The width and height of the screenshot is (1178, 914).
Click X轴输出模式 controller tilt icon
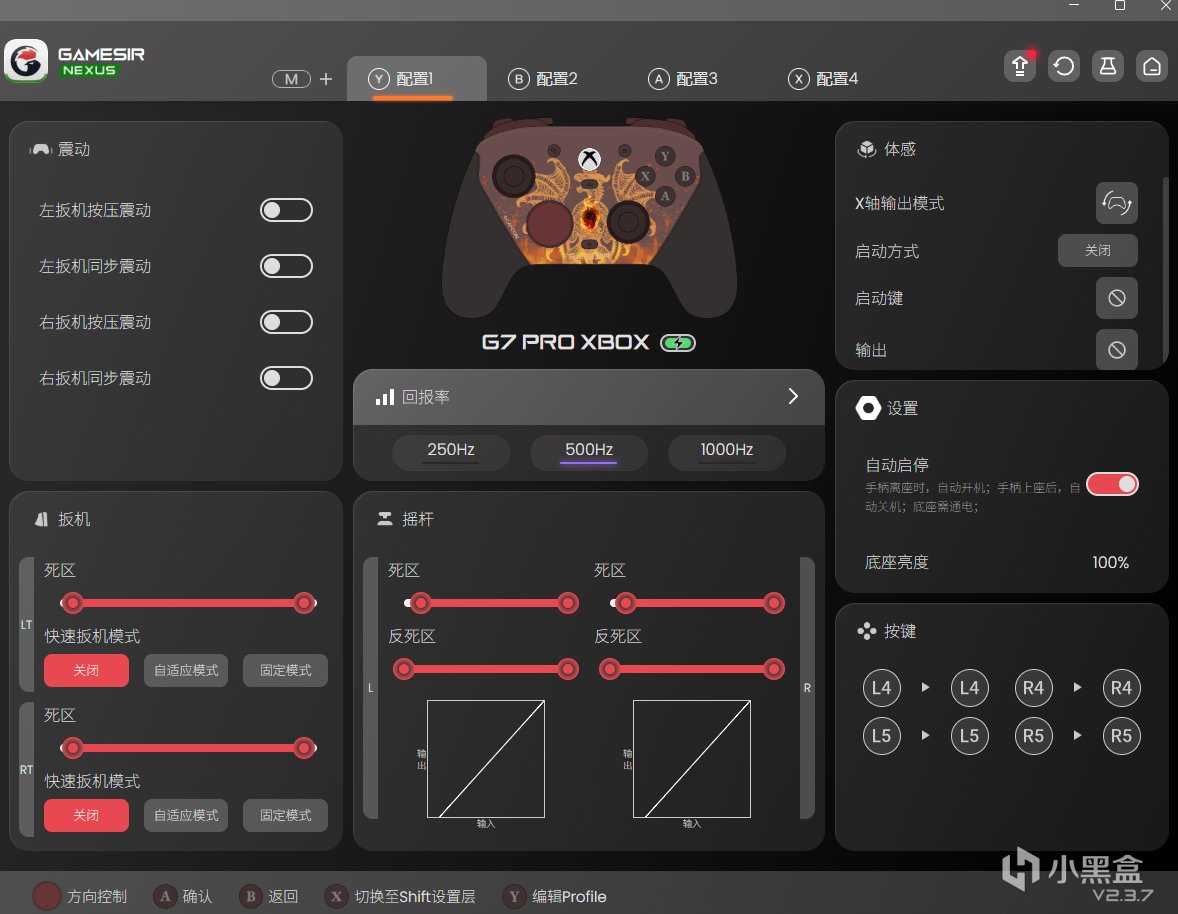point(1116,203)
